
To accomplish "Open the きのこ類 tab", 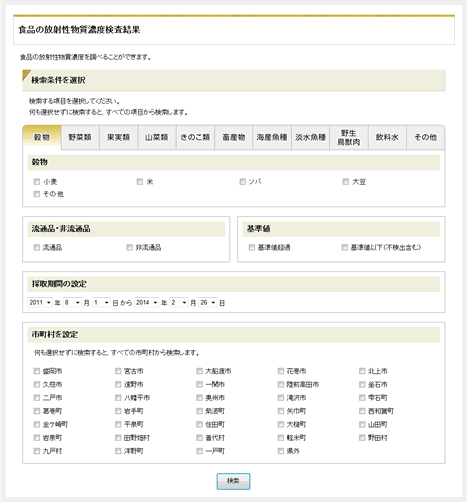I will 195,137.
